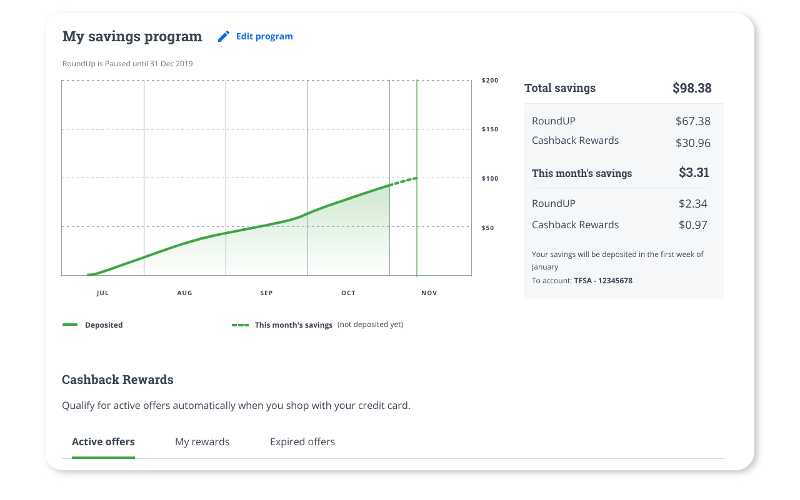The image size is (800, 500).
Task: Click the JUL axis label
Action: pyautogui.click(x=103, y=293)
